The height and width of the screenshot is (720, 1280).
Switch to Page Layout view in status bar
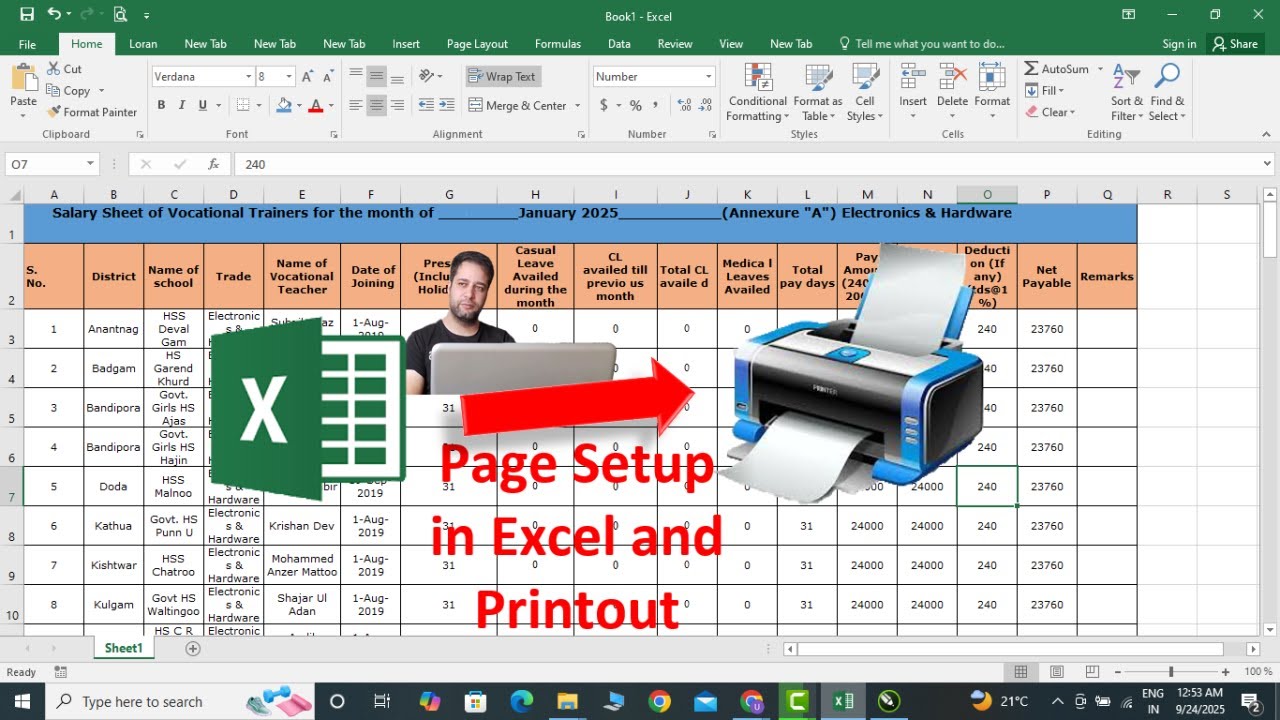(x=1057, y=672)
